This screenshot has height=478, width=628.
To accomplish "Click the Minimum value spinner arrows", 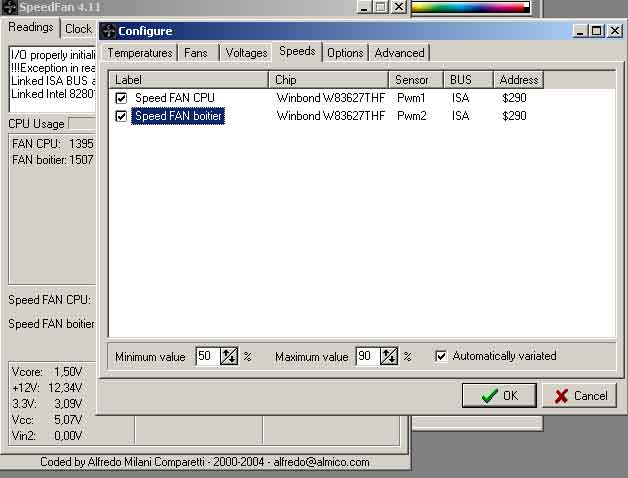I will [x=229, y=356].
